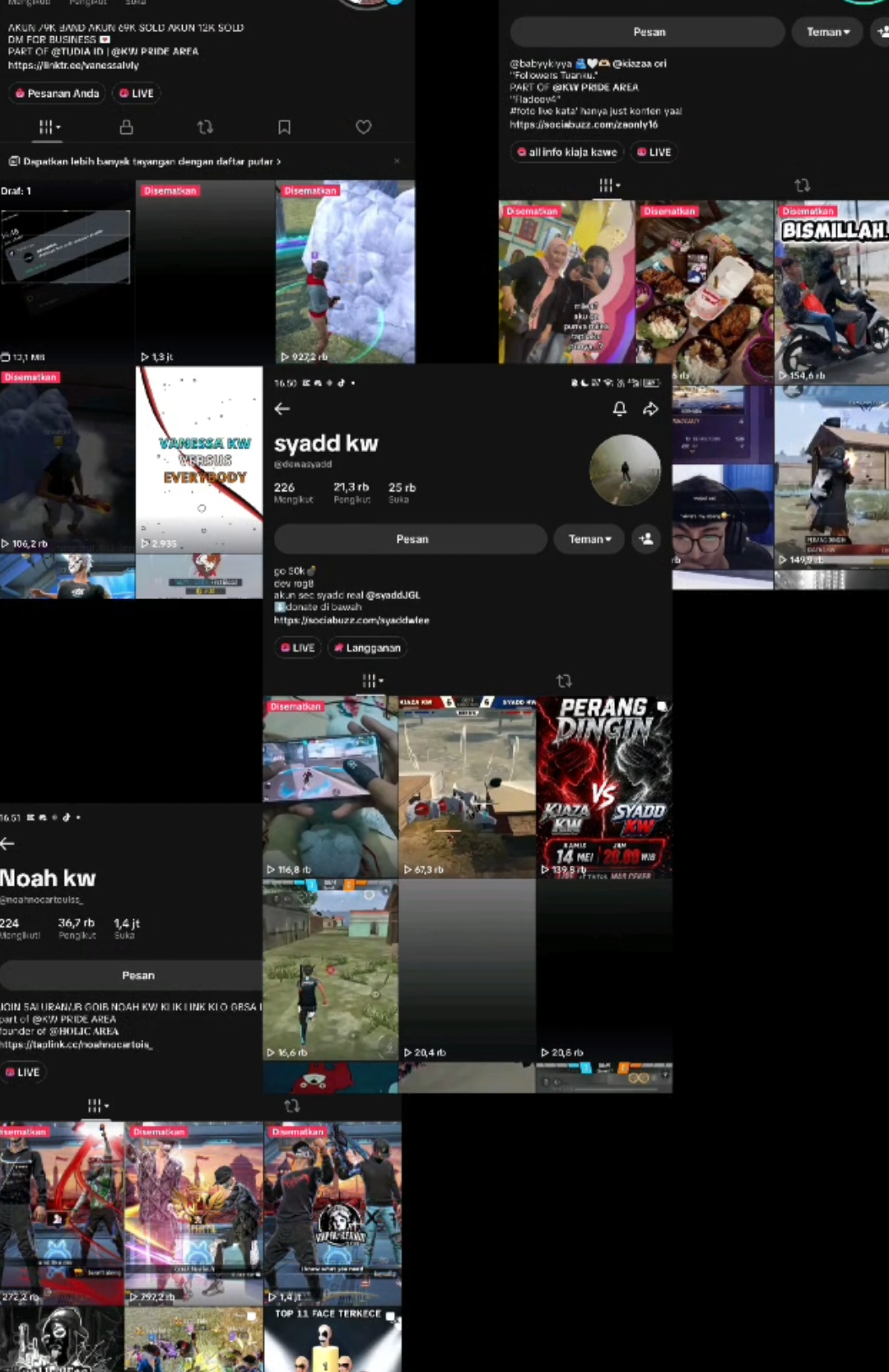Tap the add-friend icon beside syadd kw's Teman button

pos(646,539)
